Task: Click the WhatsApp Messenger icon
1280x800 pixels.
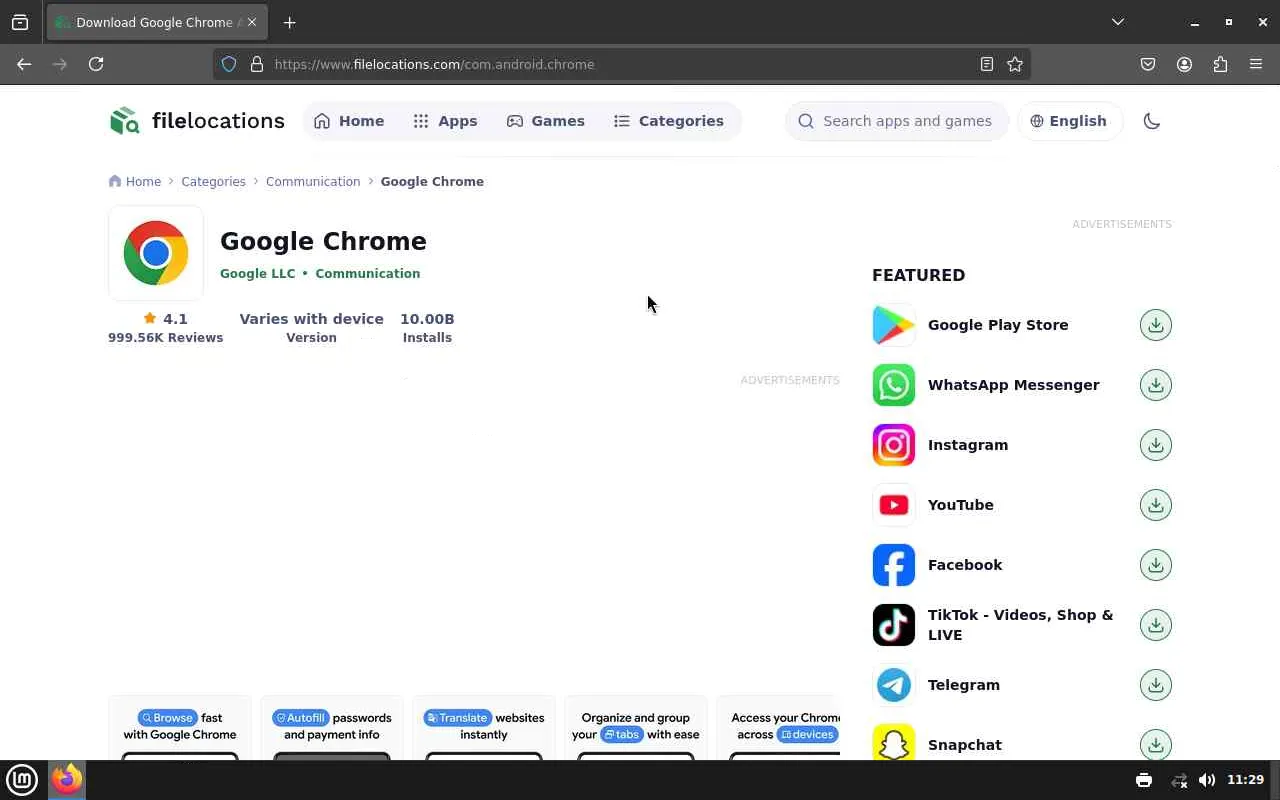Action: coord(894,385)
